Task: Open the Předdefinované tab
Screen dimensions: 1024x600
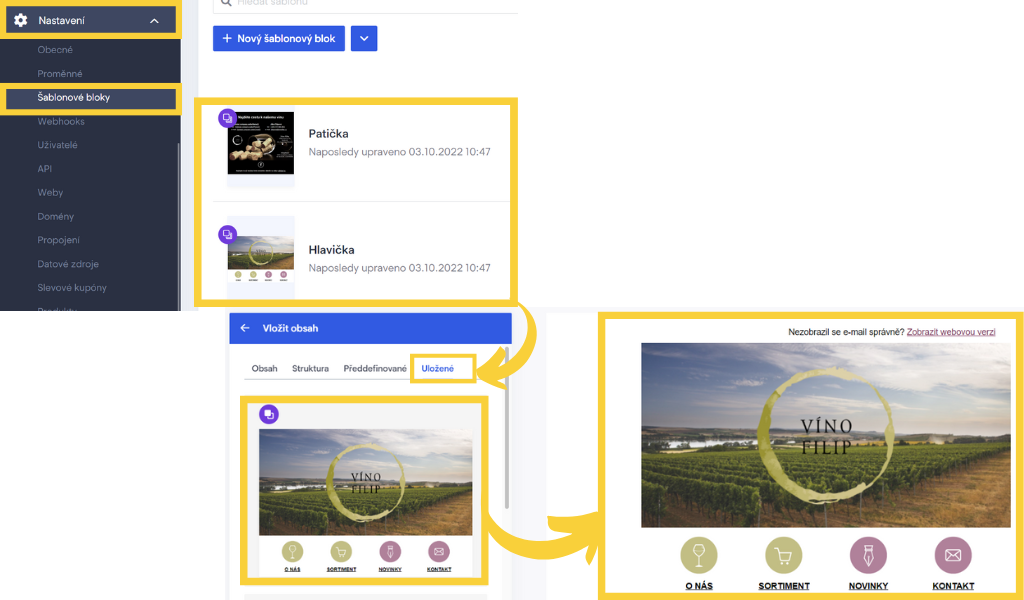Action: 375,368
